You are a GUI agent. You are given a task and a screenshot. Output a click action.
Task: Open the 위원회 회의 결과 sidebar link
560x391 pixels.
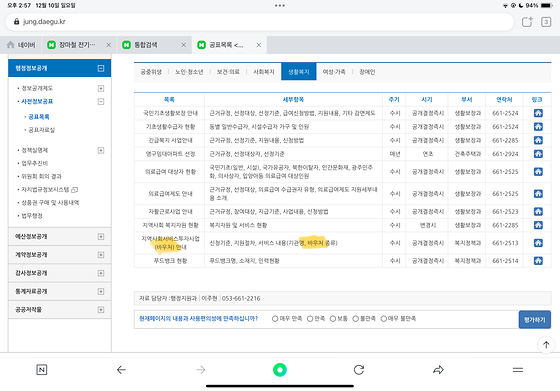click(41, 176)
